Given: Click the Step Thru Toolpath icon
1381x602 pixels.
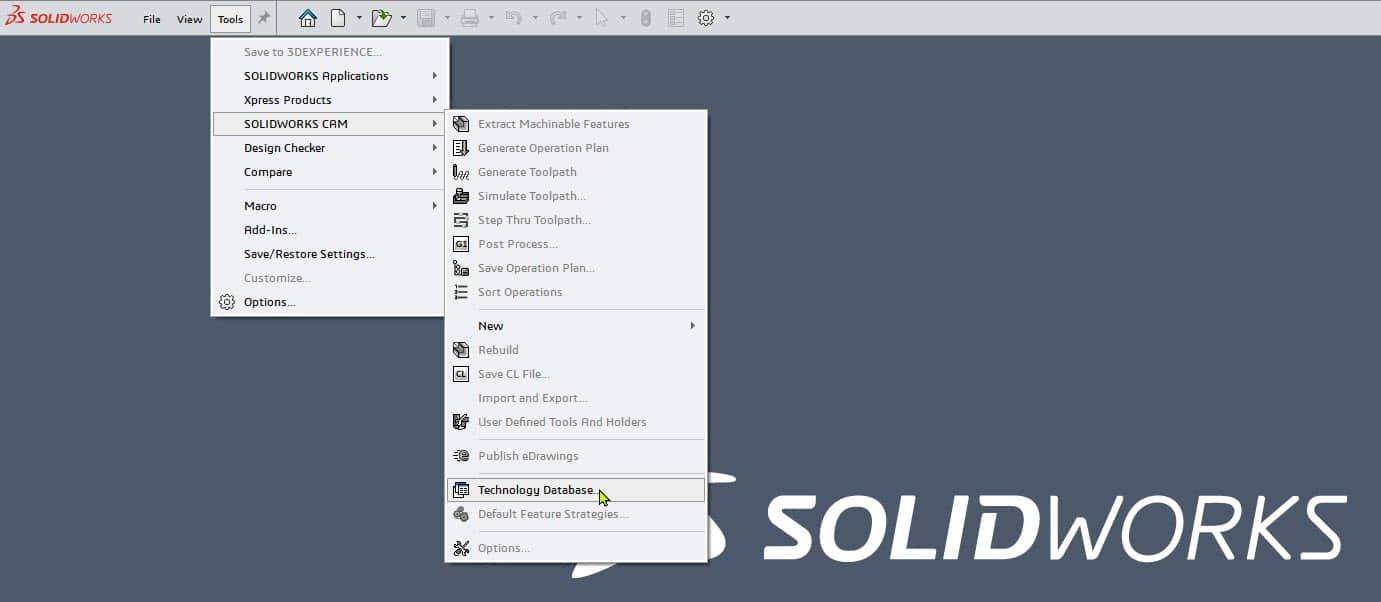Looking at the screenshot, I should (x=461, y=220).
